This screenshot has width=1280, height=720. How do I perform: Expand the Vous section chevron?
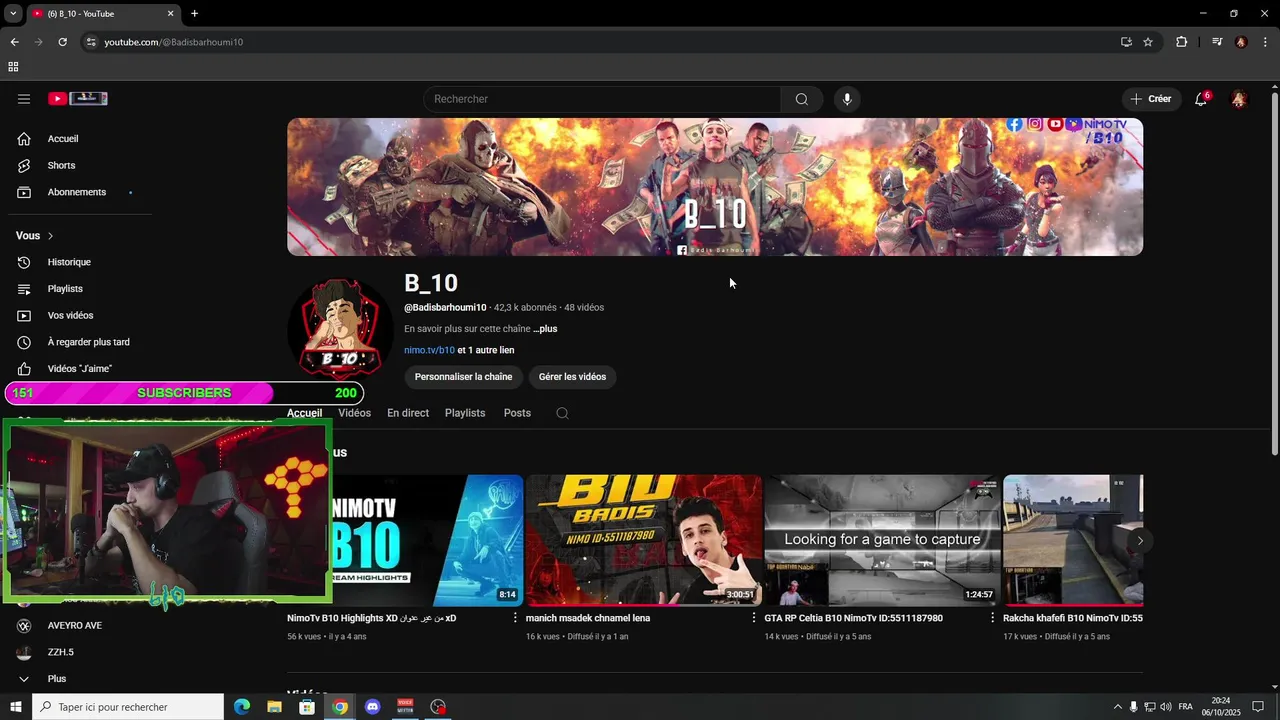click(50, 236)
